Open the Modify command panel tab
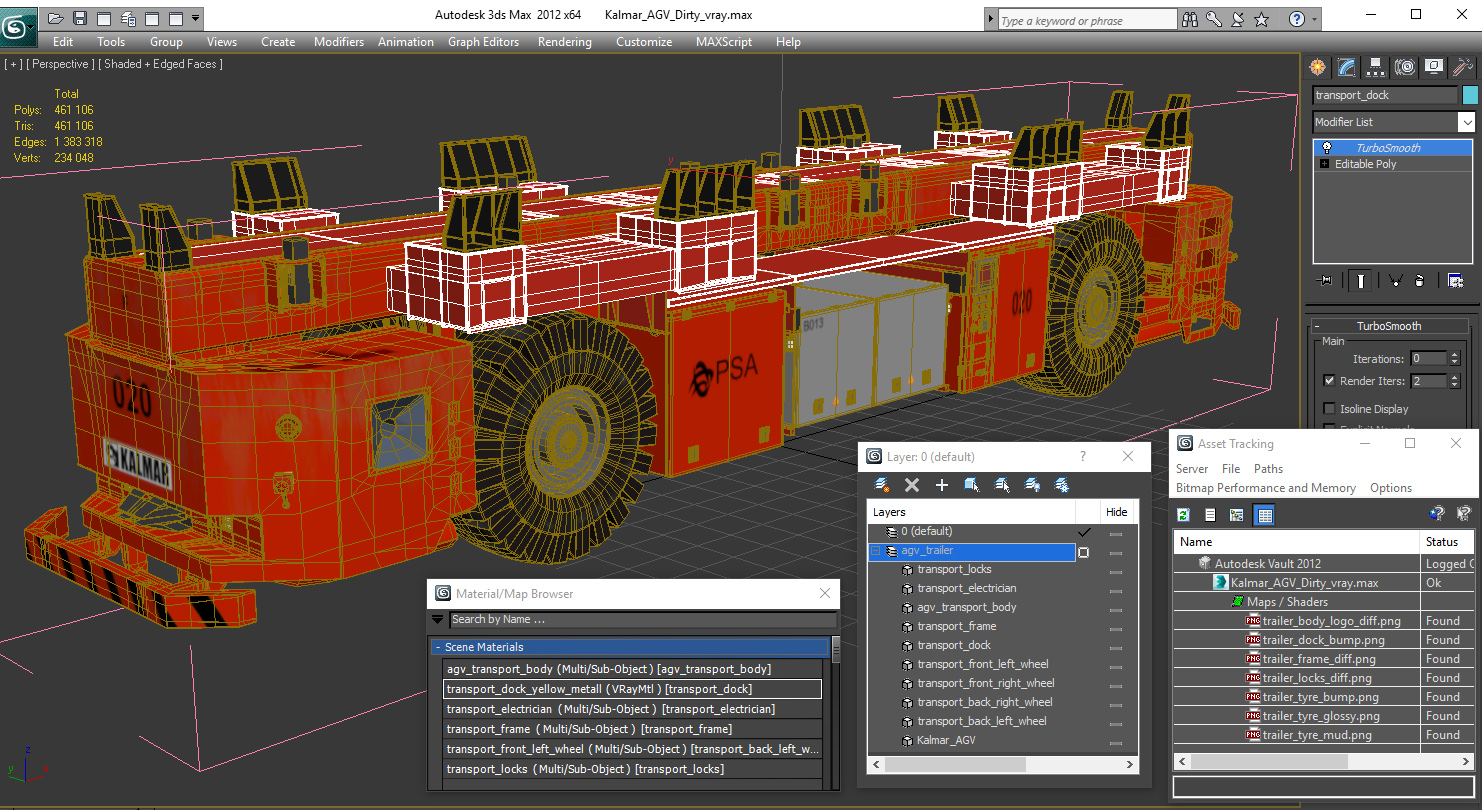 (x=1347, y=67)
